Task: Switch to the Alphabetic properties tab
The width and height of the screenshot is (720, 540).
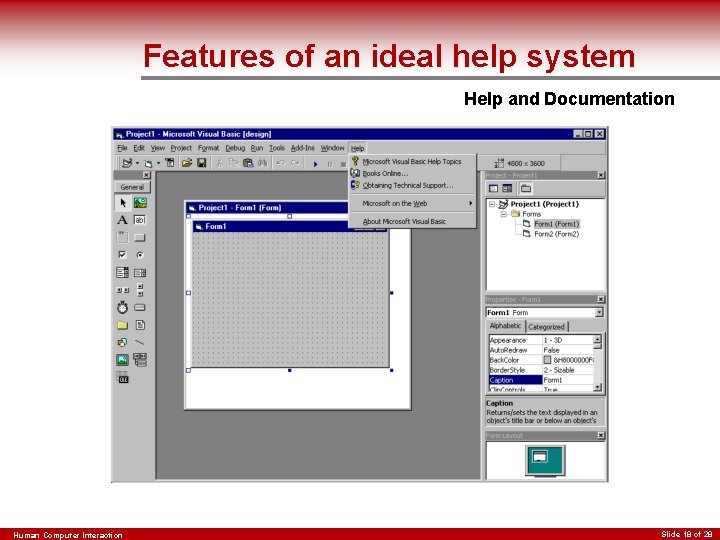Action: click(505, 326)
